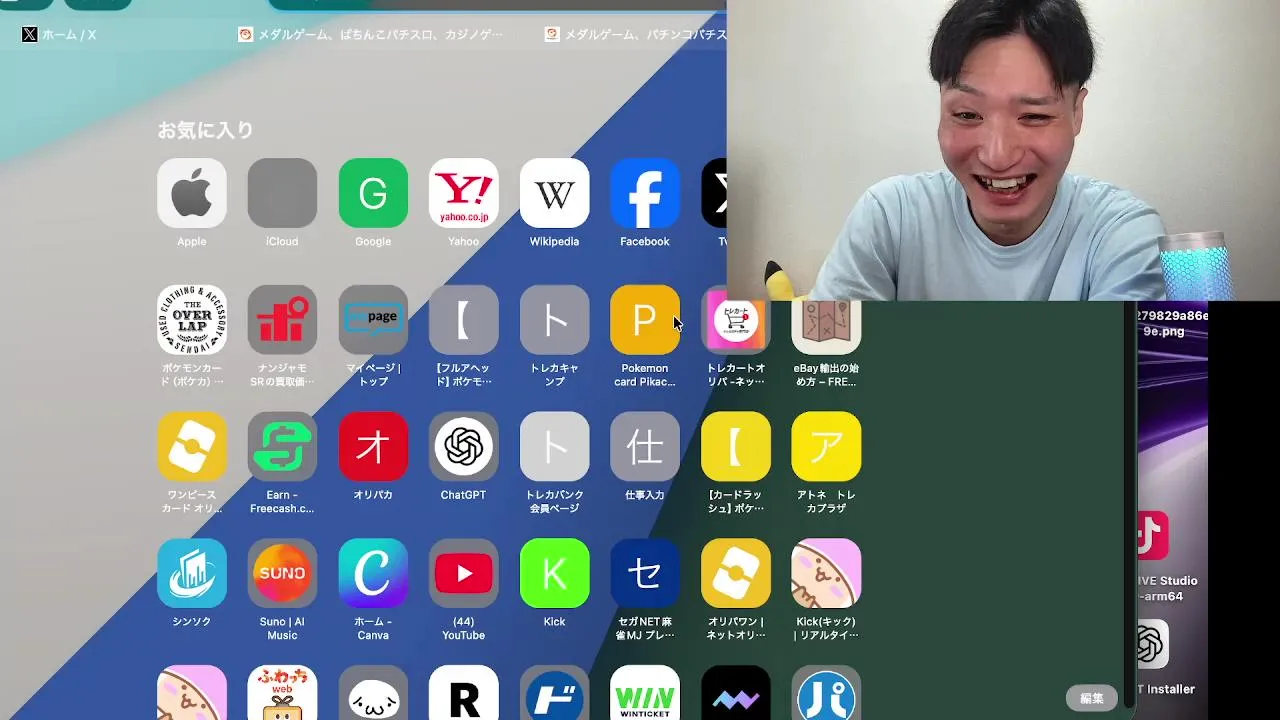Open the eBay輸出の始め方 bookmark
This screenshot has height=720, width=1280.
click(x=826, y=327)
